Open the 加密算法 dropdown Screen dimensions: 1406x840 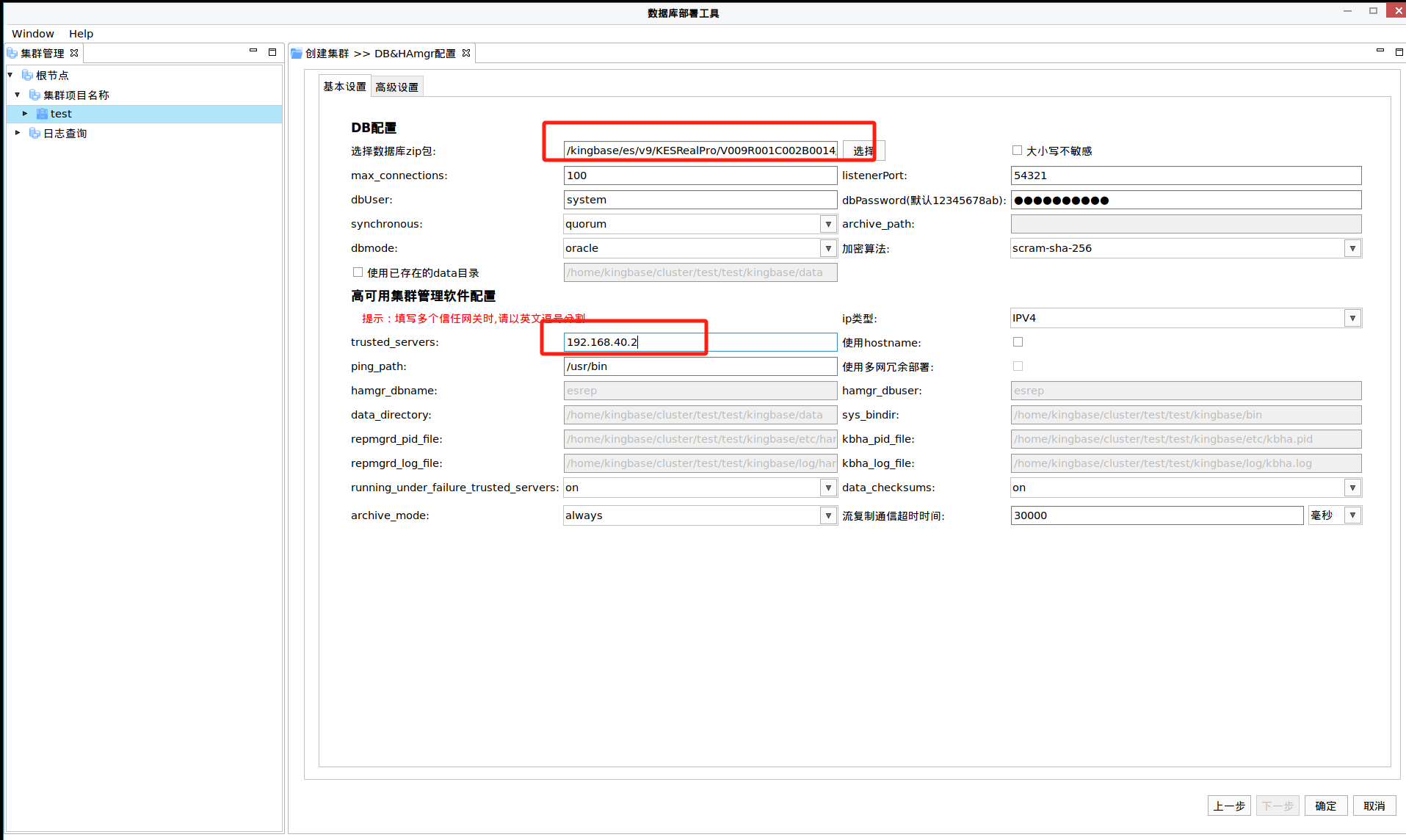tap(1352, 248)
